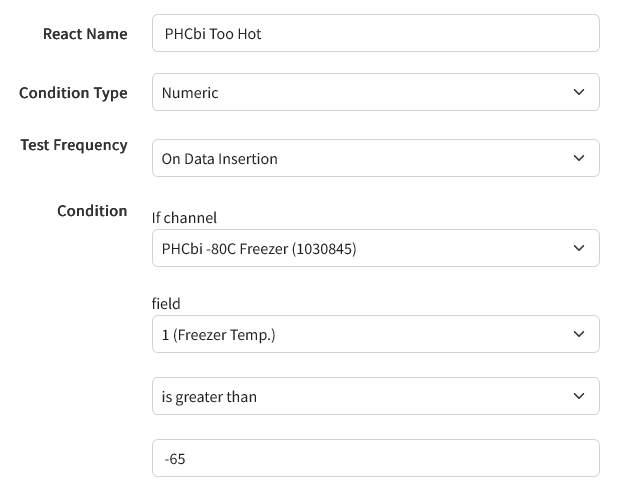This screenshot has height=480, width=624.
Task: Click the 'If channel' caption text
Action: 184,217
